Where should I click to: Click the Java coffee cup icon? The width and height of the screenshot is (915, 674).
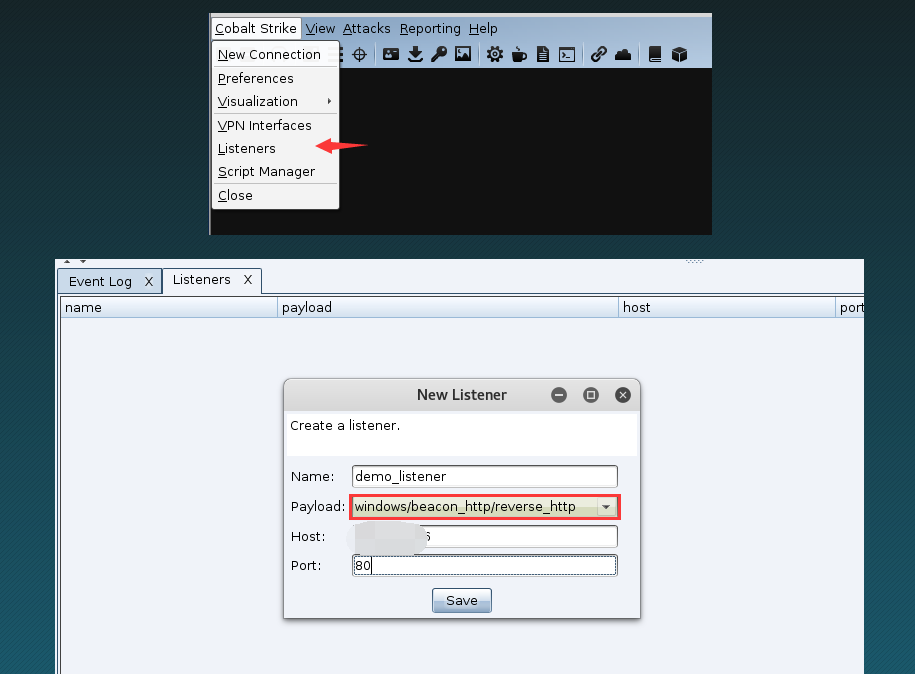[x=519, y=55]
